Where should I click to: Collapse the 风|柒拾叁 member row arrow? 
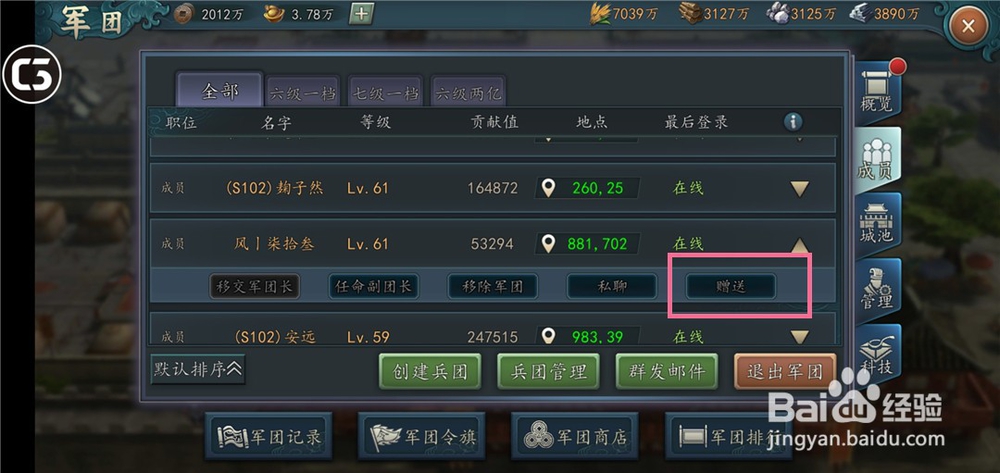tap(800, 245)
